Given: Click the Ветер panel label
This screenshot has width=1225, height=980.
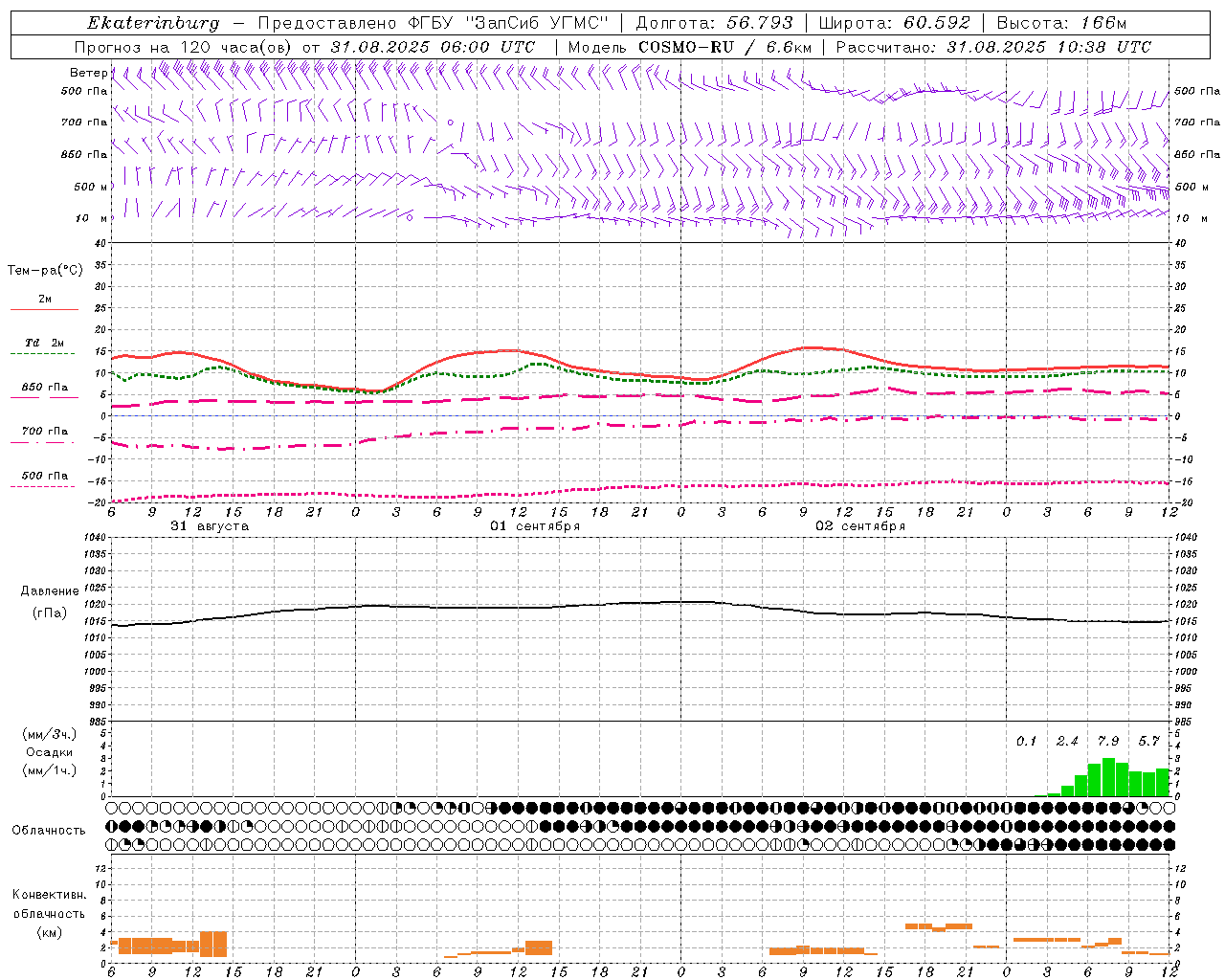Looking at the screenshot, I should [x=89, y=73].
